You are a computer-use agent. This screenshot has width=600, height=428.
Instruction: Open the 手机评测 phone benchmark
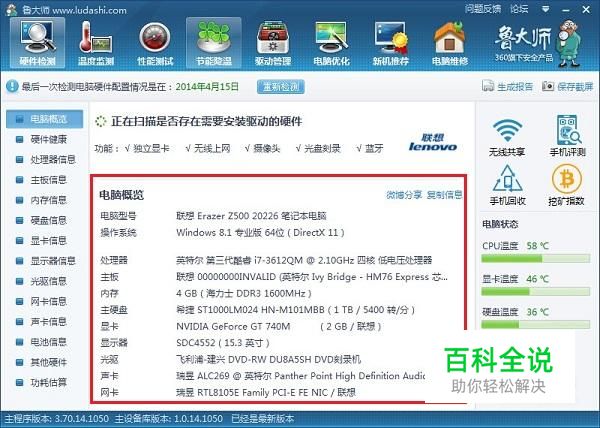567,136
